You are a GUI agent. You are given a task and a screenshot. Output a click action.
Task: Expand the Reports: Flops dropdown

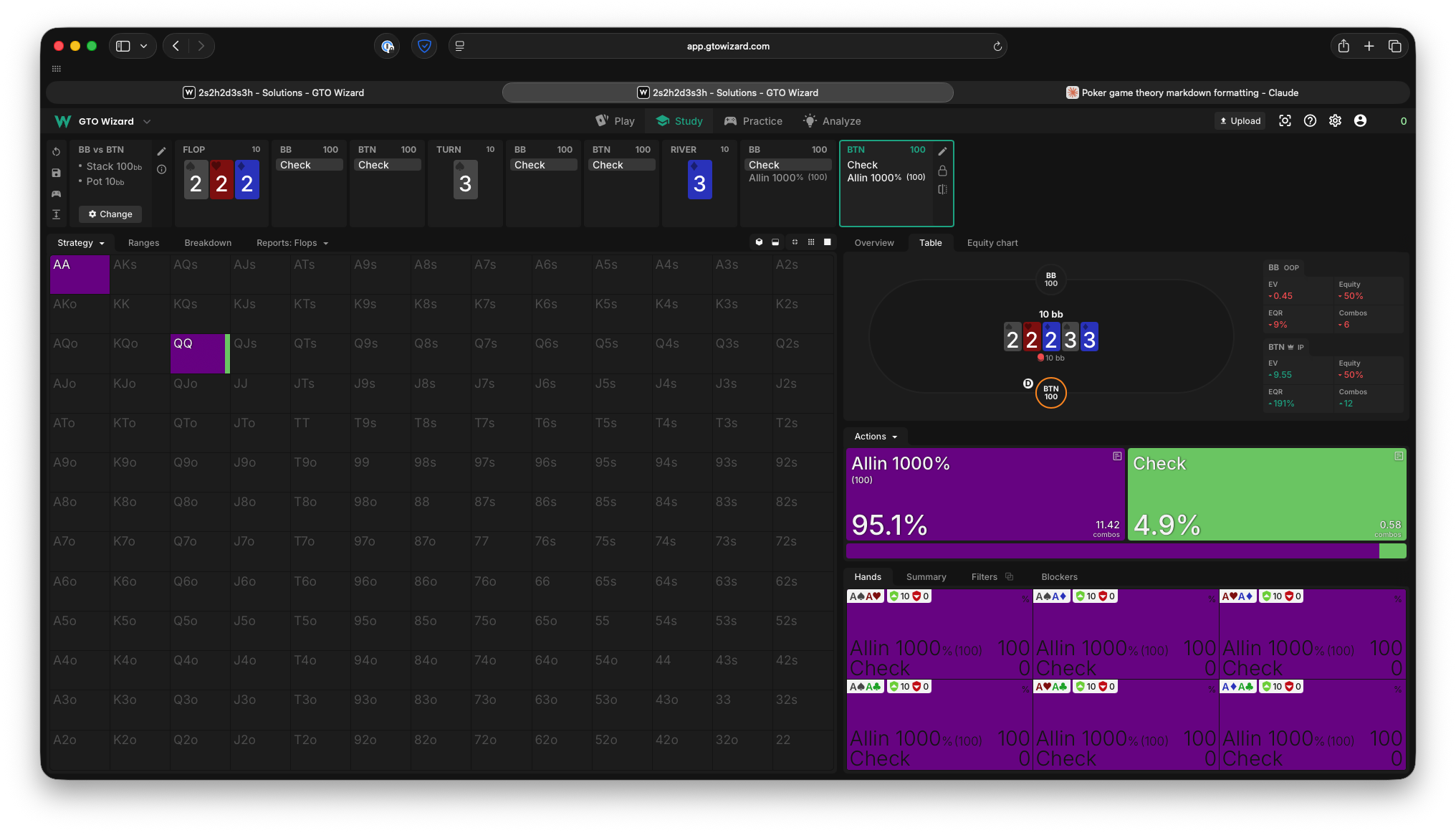click(292, 243)
